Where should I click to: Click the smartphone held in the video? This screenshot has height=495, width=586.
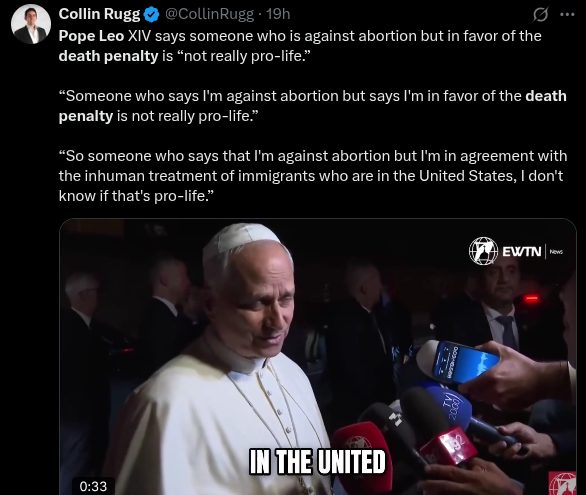click(x=462, y=362)
